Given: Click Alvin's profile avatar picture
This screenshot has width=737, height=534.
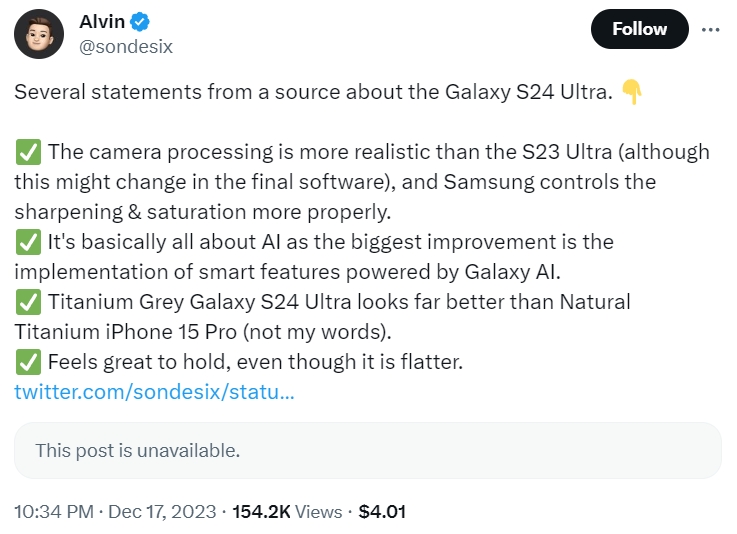Looking at the screenshot, I should click(40, 36).
